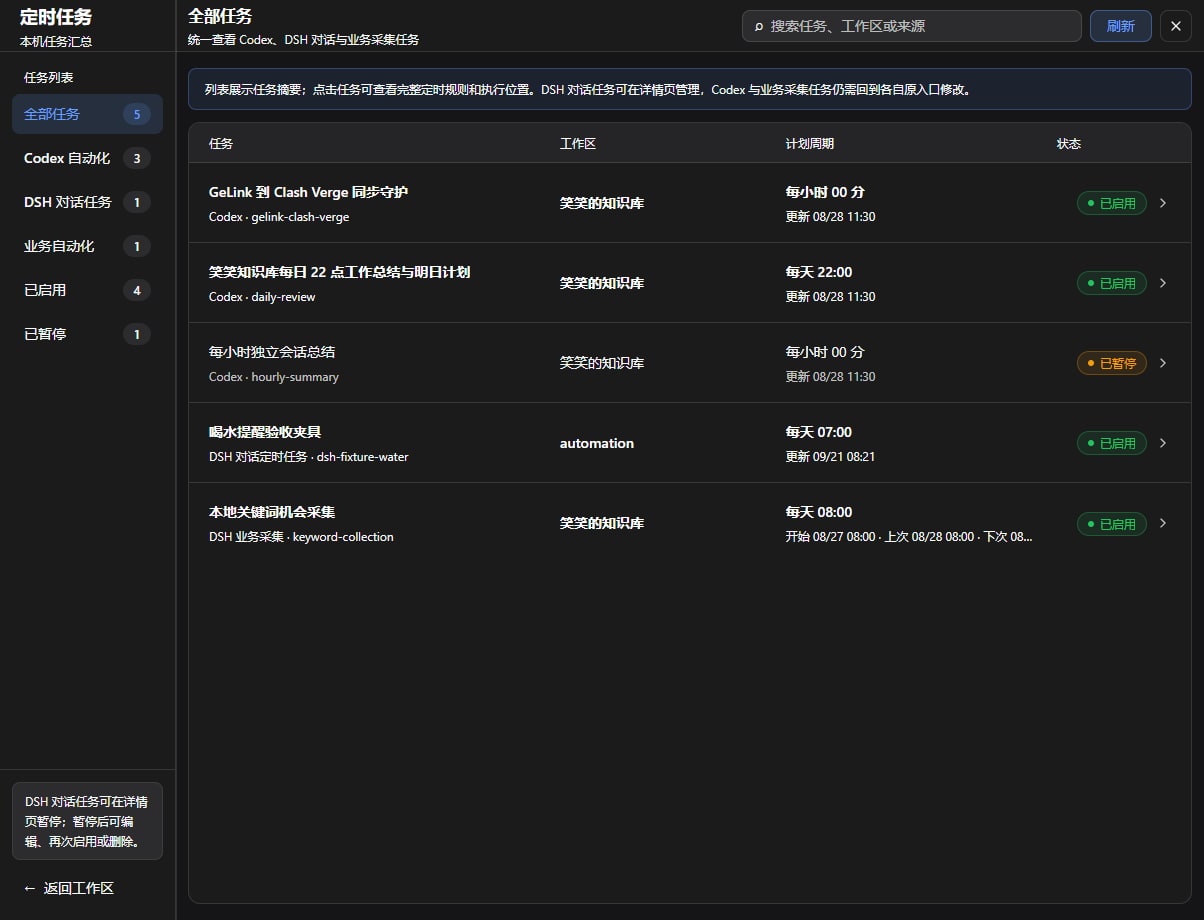Click the 任务 column header
Screen dimensions: 1204x920
click(x=221, y=144)
